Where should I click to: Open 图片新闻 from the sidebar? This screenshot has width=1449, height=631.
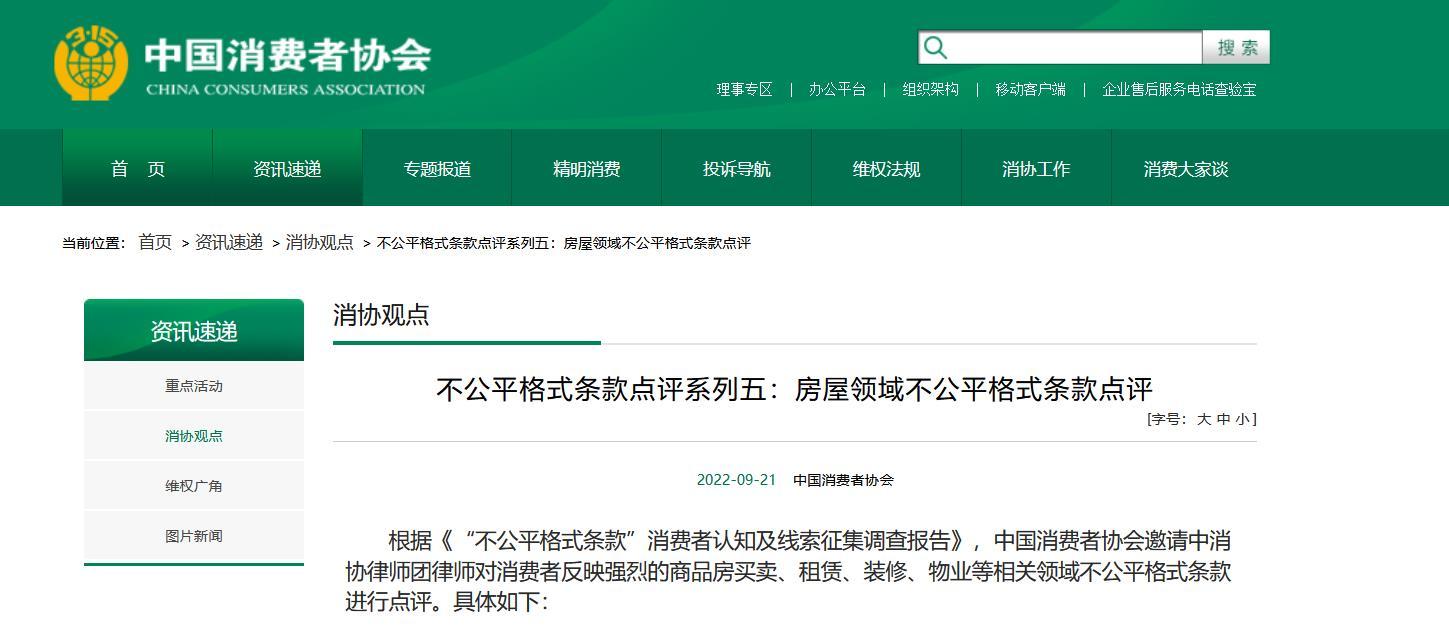coord(193,535)
